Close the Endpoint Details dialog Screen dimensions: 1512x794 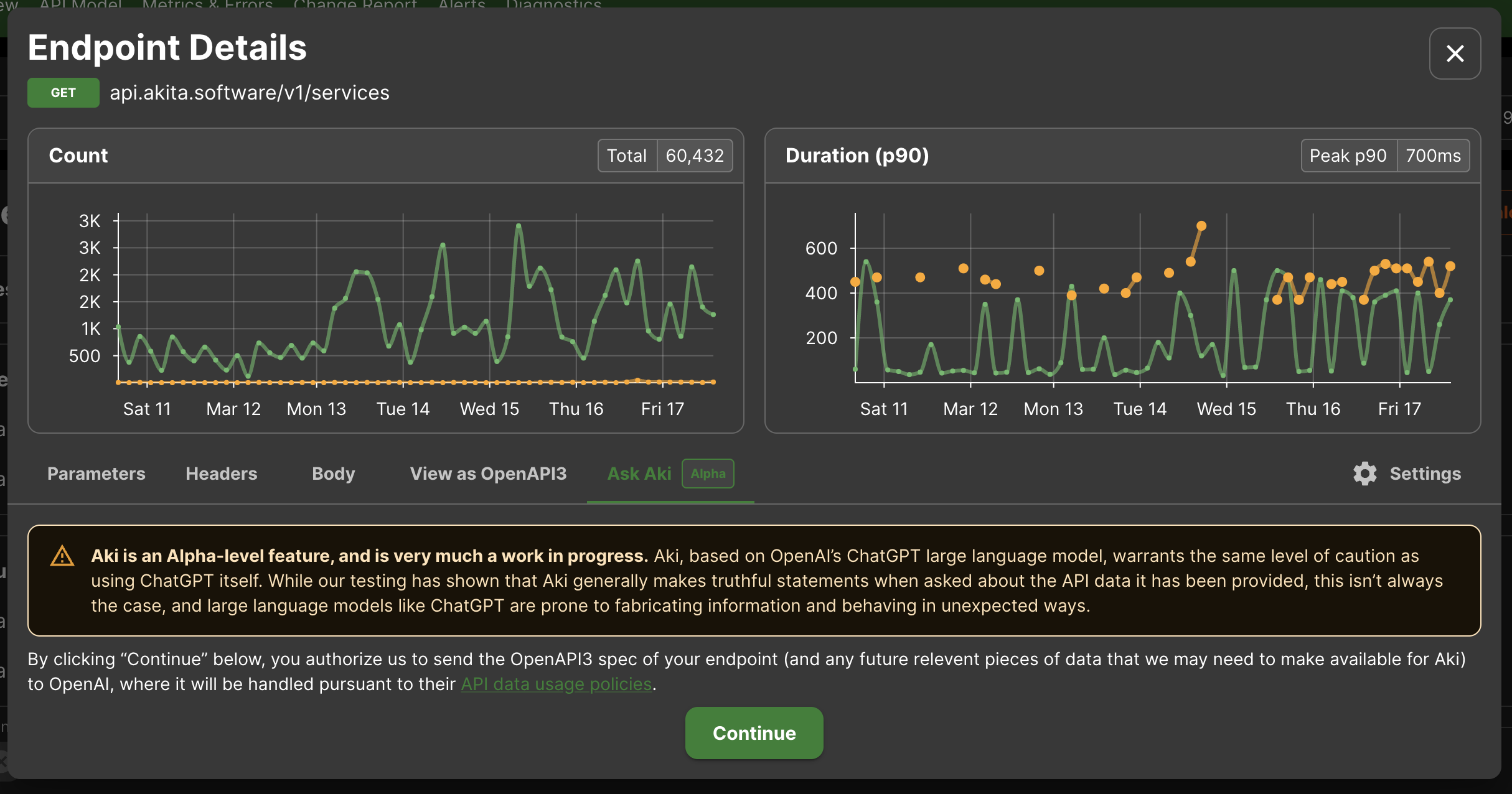click(1454, 54)
